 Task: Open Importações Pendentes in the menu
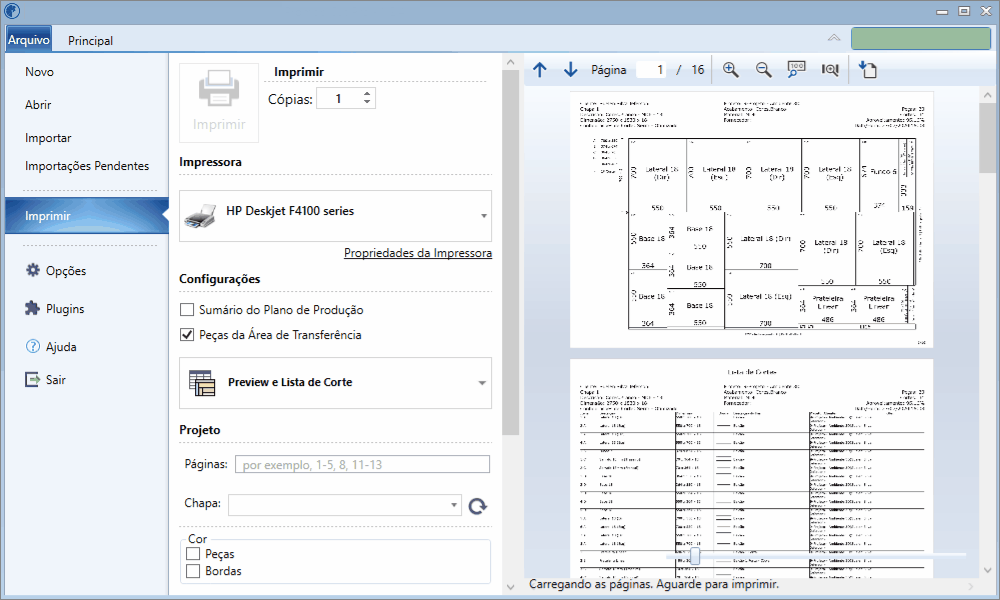pyautogui.click(x=87, y=166)
